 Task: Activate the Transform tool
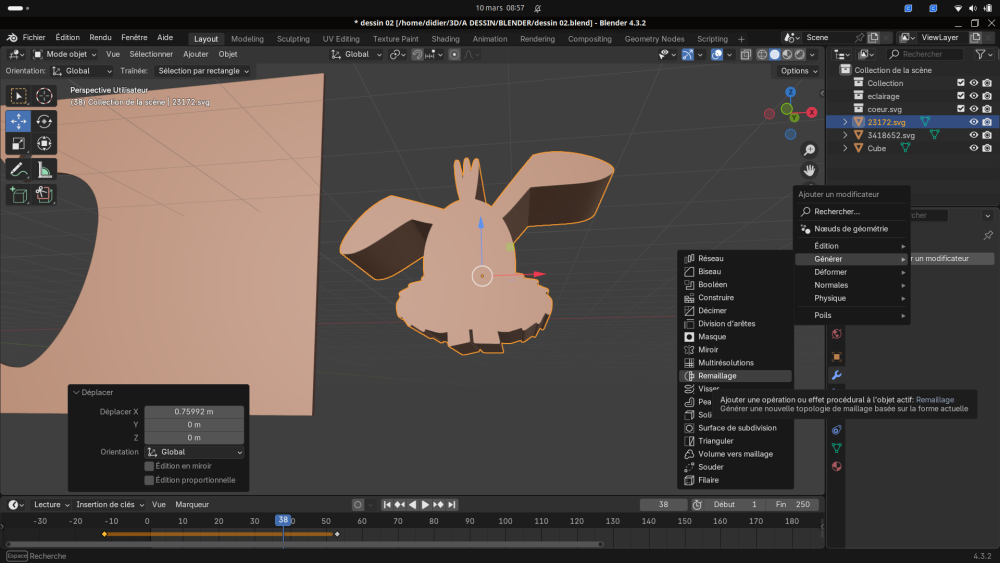tap(44, 143)
